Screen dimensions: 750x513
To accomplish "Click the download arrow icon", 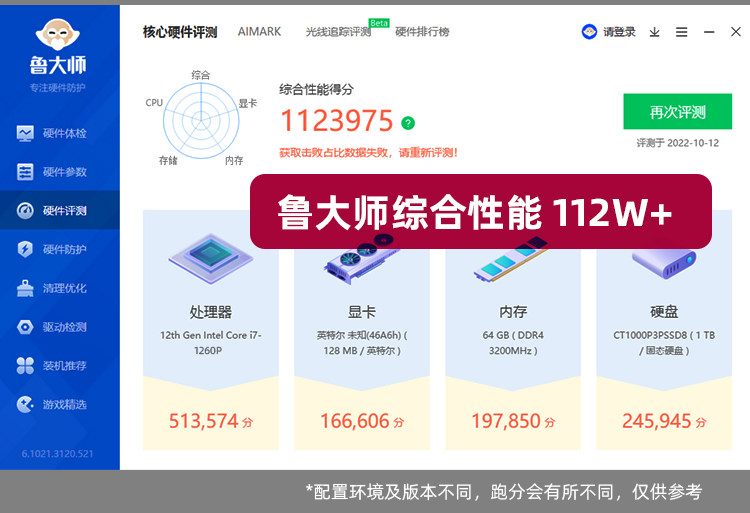I will [654, 32].
